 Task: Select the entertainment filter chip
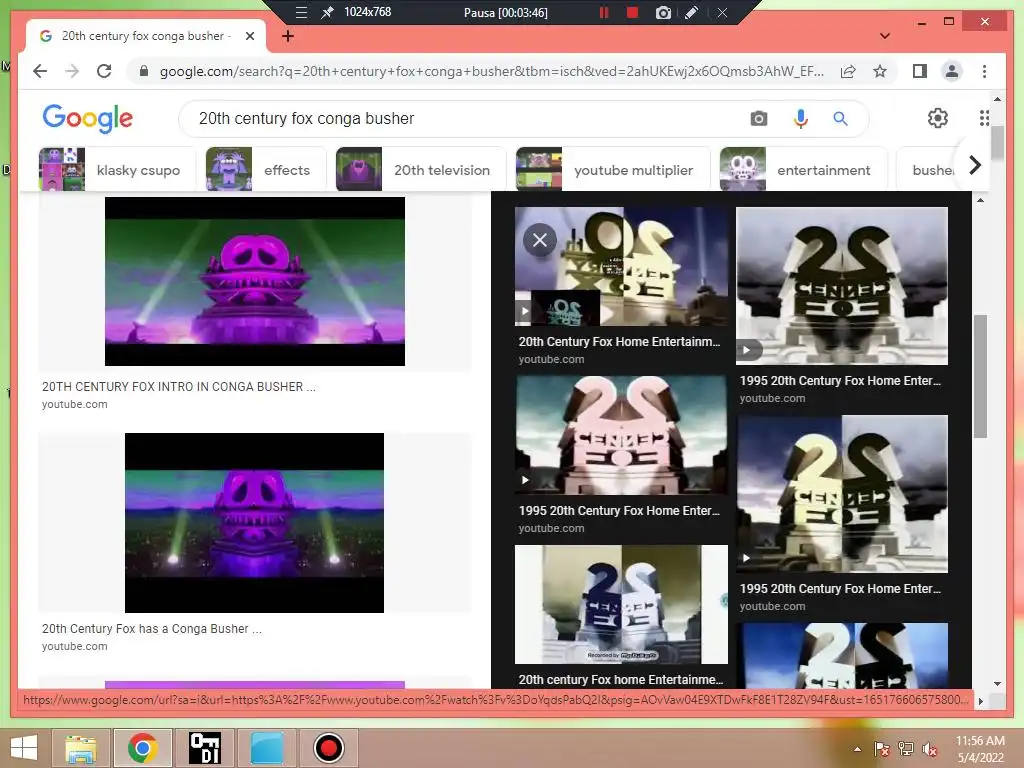803,170
